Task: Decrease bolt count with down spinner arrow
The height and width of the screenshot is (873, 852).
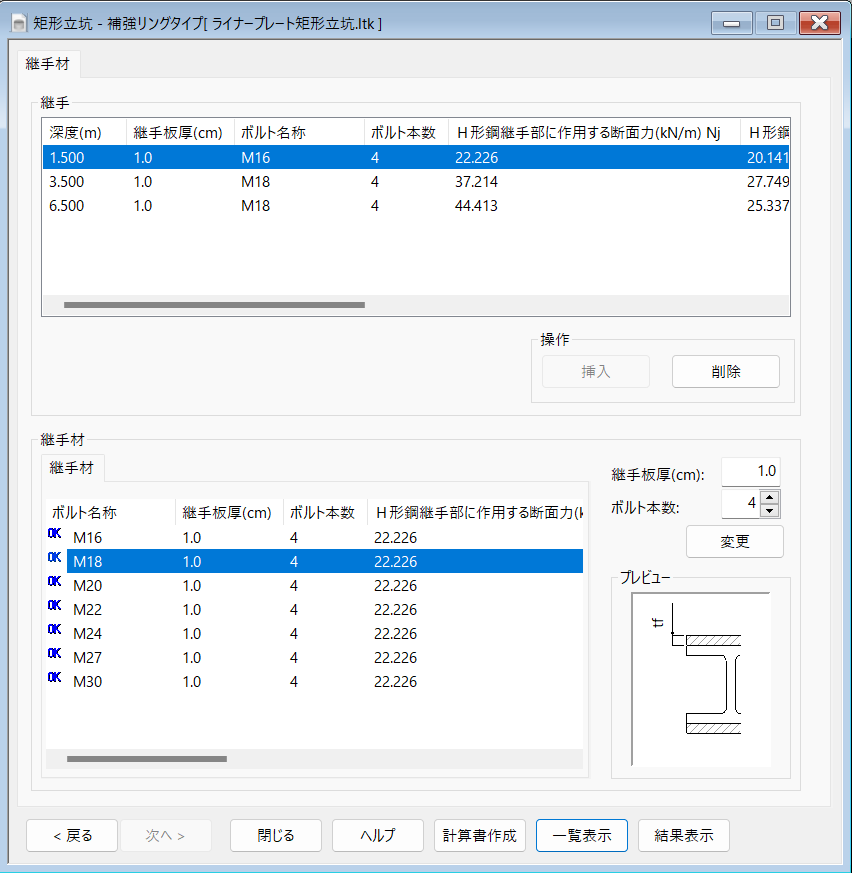Action: pyautogui.click(x=769, y=511)
